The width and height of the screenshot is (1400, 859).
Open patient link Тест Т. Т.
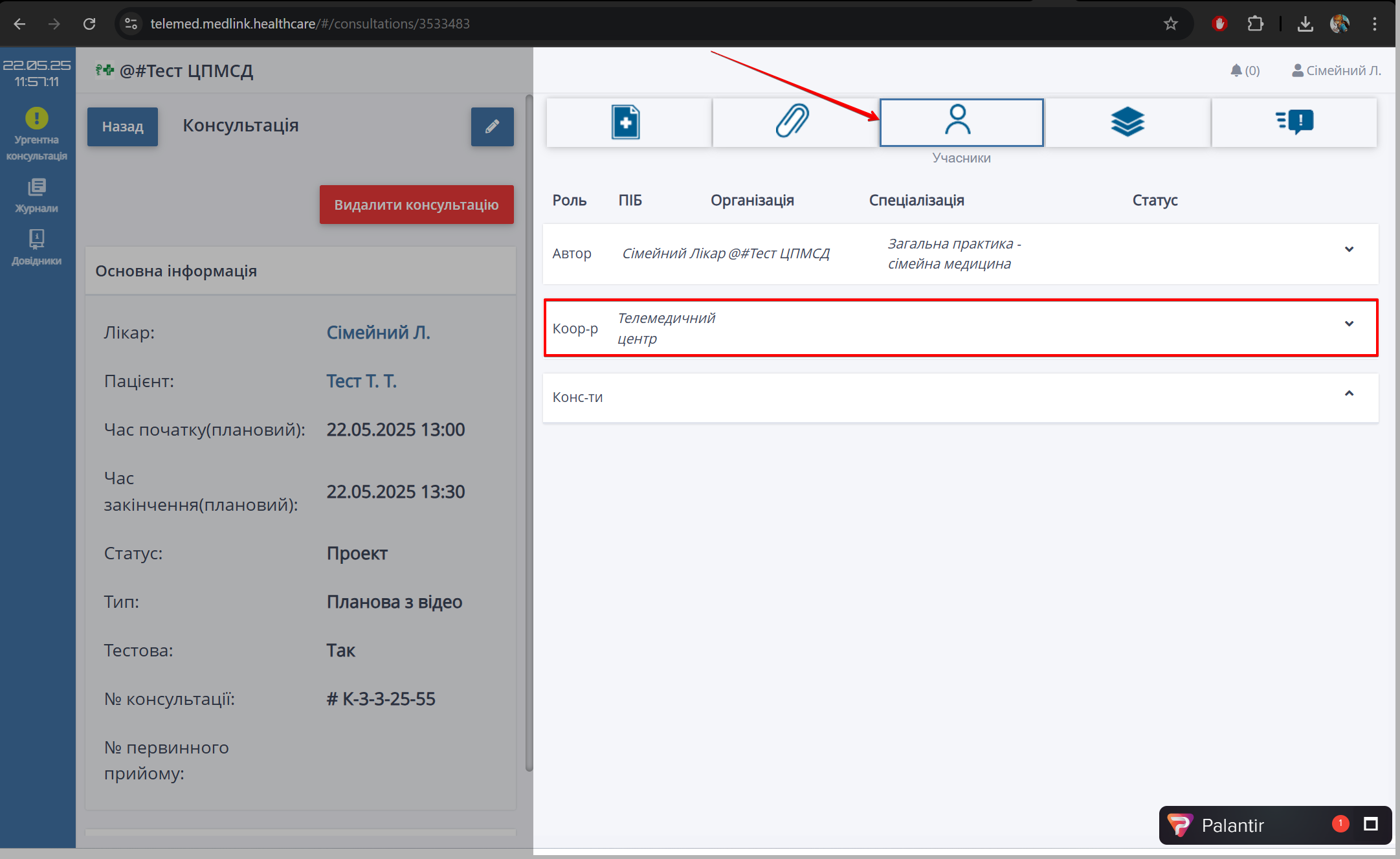click(x=361, y=381)
